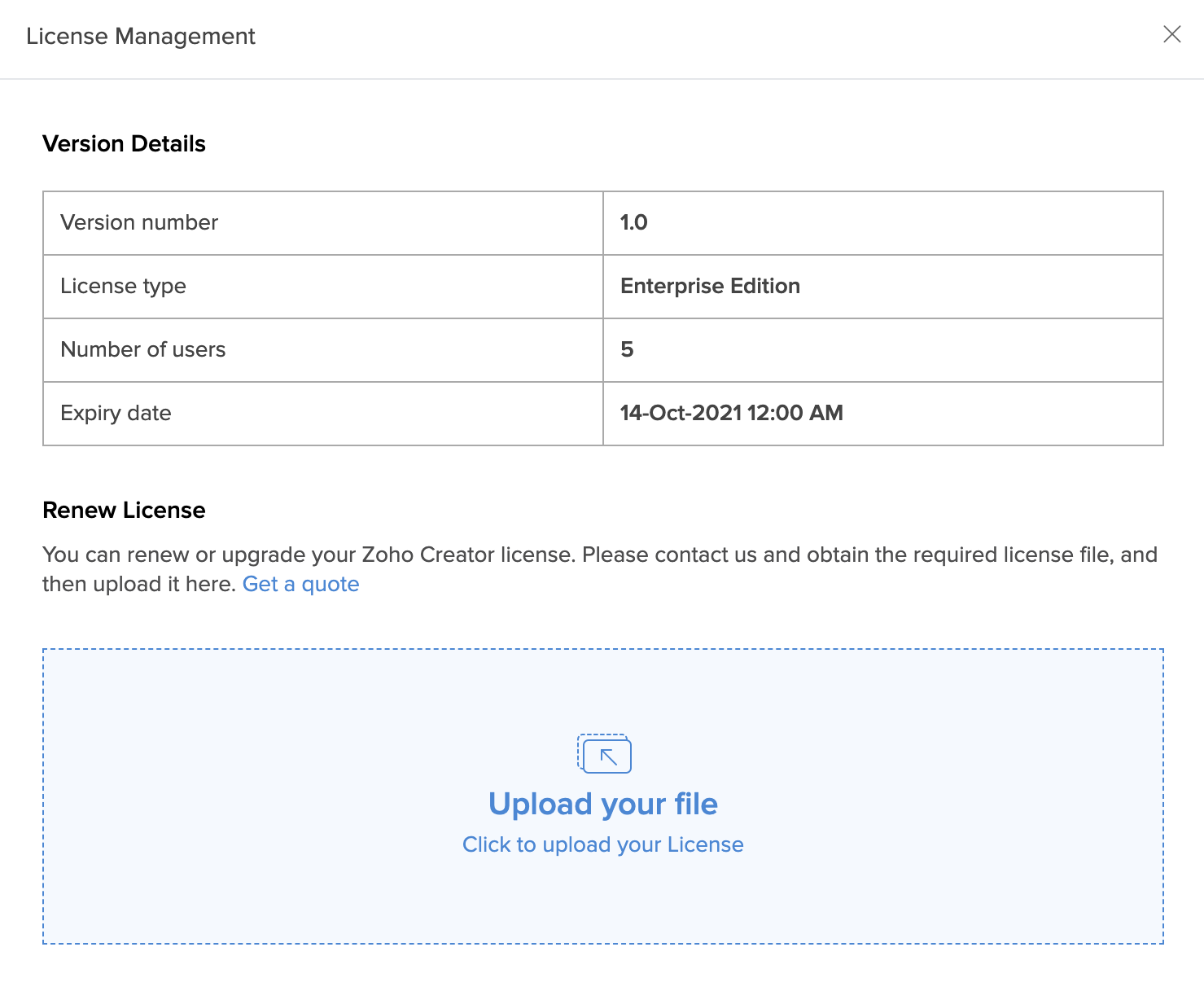1204x991 pixels.
Task: Select the version value 1.0
Action: [x=633, y=222]
